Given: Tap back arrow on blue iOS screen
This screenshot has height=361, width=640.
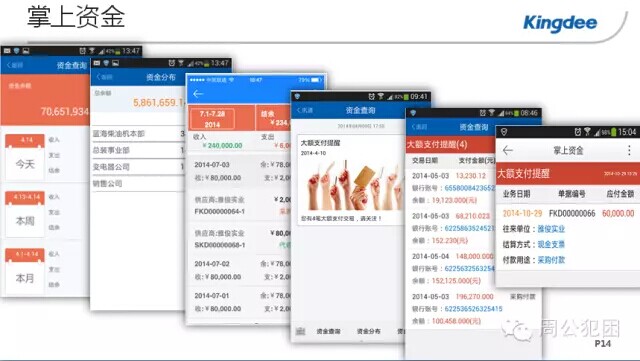Looking at the screenshot, I should pos(198,94).
